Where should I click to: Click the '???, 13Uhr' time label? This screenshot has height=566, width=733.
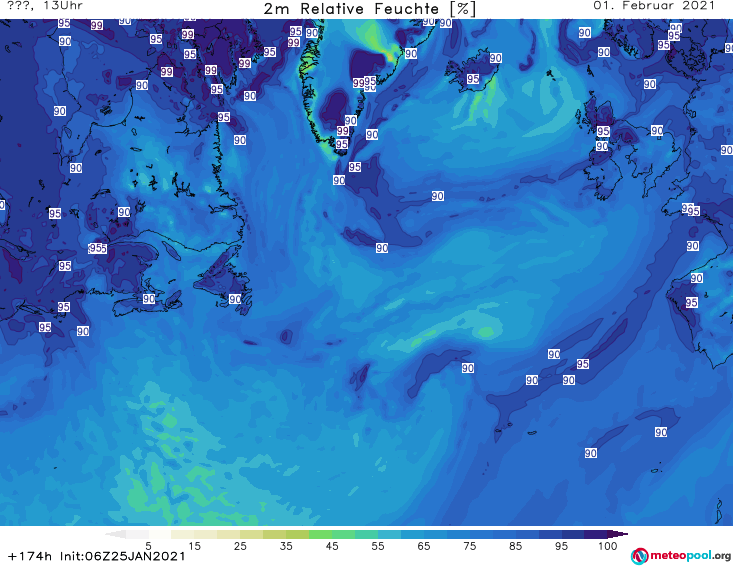tap(44, 6)
